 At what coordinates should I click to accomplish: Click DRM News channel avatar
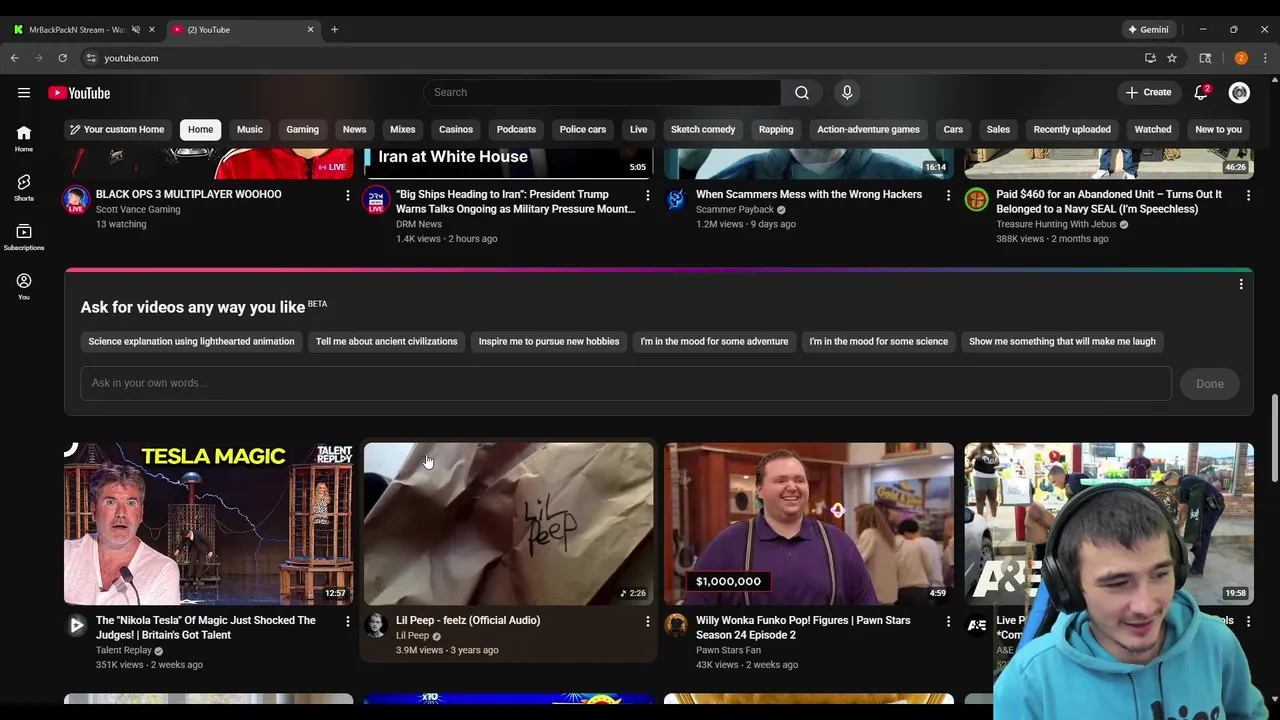376,199
